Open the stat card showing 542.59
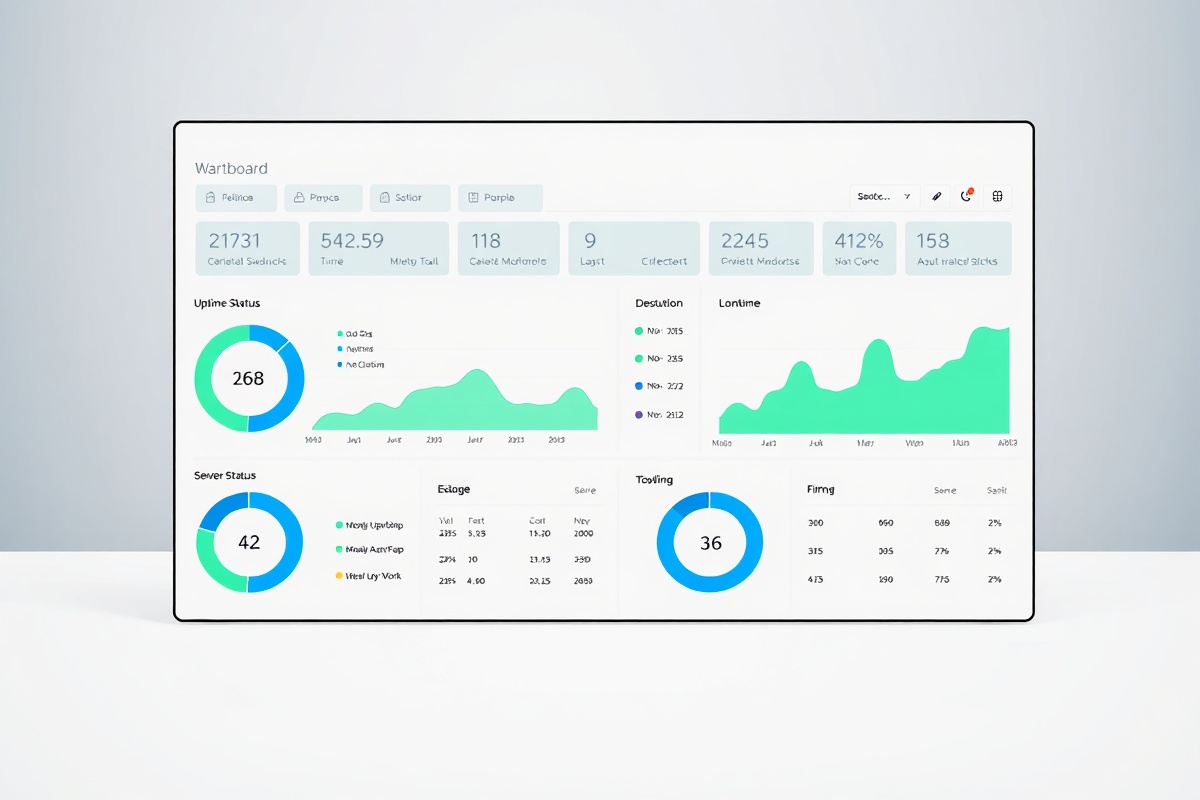The image size is (1200, 800). coord(379,249)
